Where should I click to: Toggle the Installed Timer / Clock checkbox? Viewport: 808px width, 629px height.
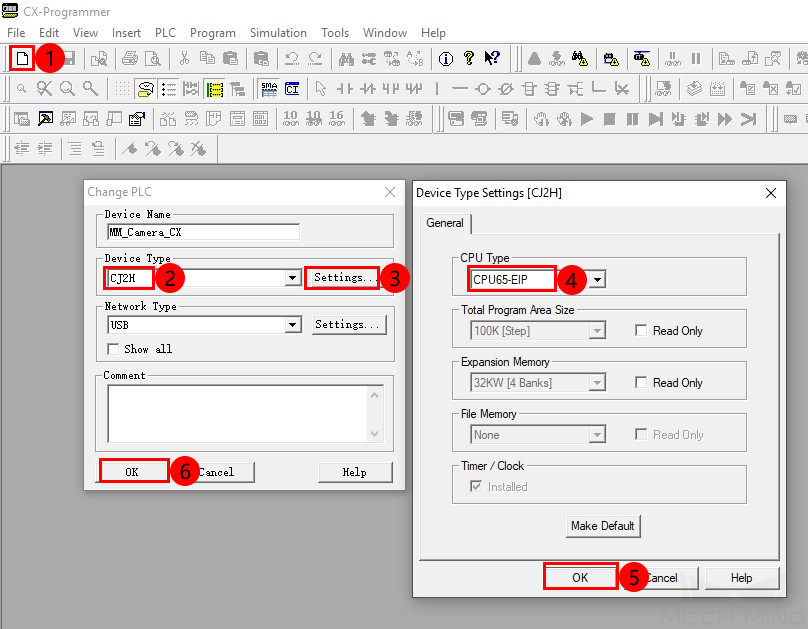(x=476, y=486)
